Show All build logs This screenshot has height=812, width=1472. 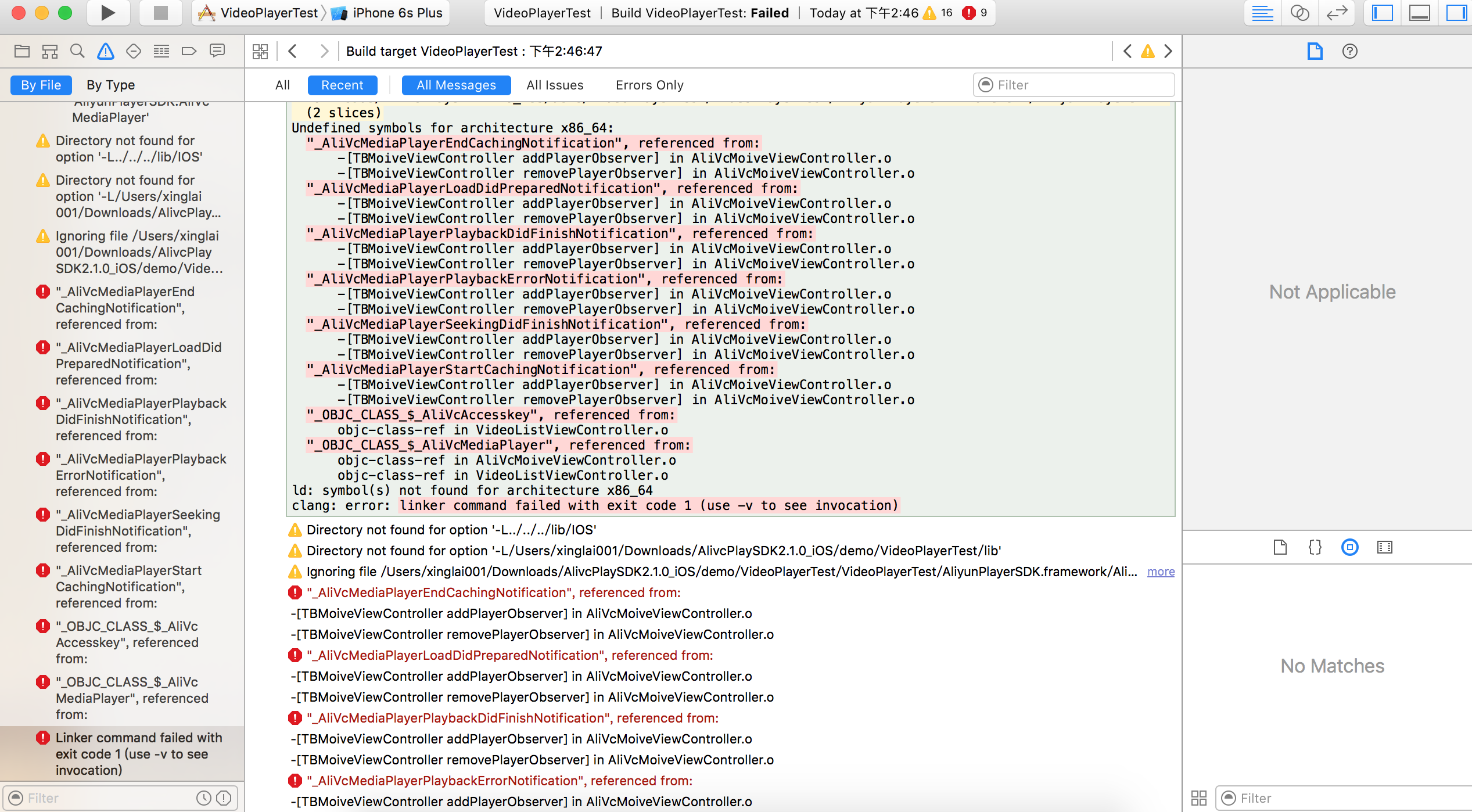tap(282, 85)
